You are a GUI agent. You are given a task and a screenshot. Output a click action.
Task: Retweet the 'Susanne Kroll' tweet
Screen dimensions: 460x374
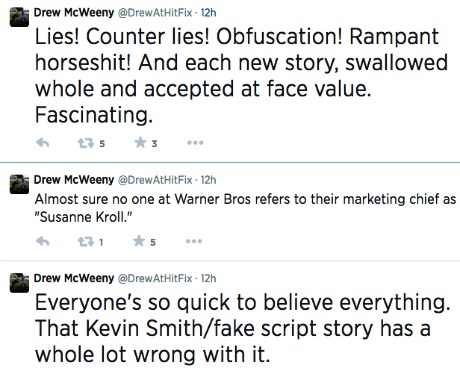point(86,242)
